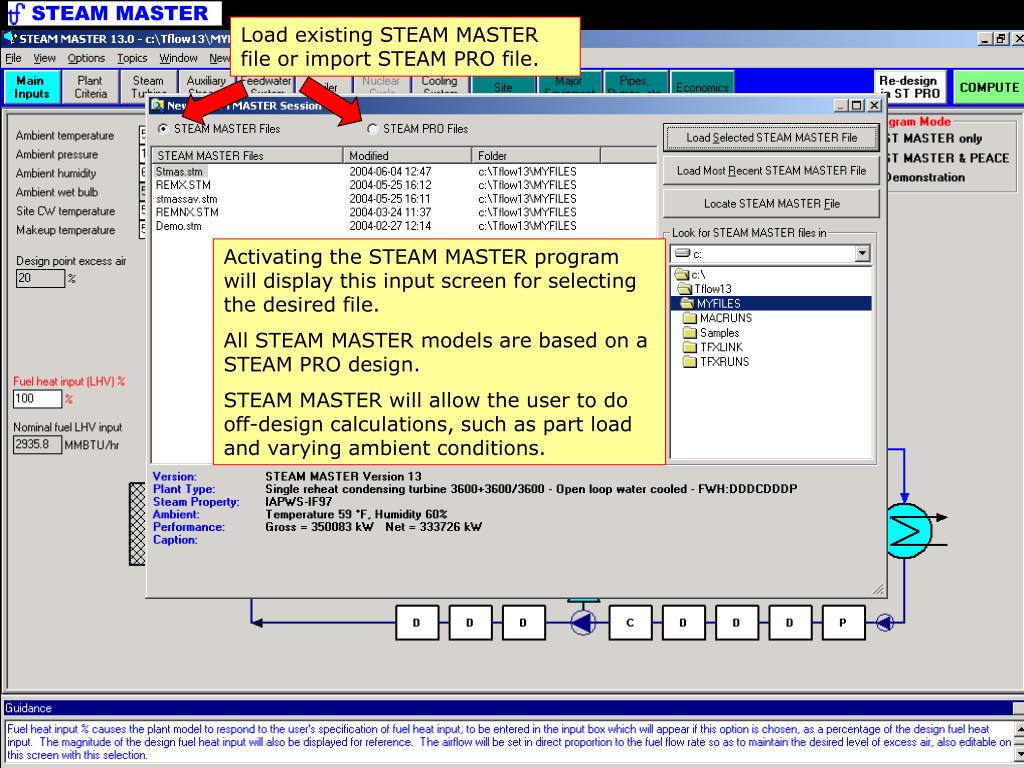Click the STEAM MASTER Files column header
This screenshot has width=1024, height=768.
(x=248, y=155)
